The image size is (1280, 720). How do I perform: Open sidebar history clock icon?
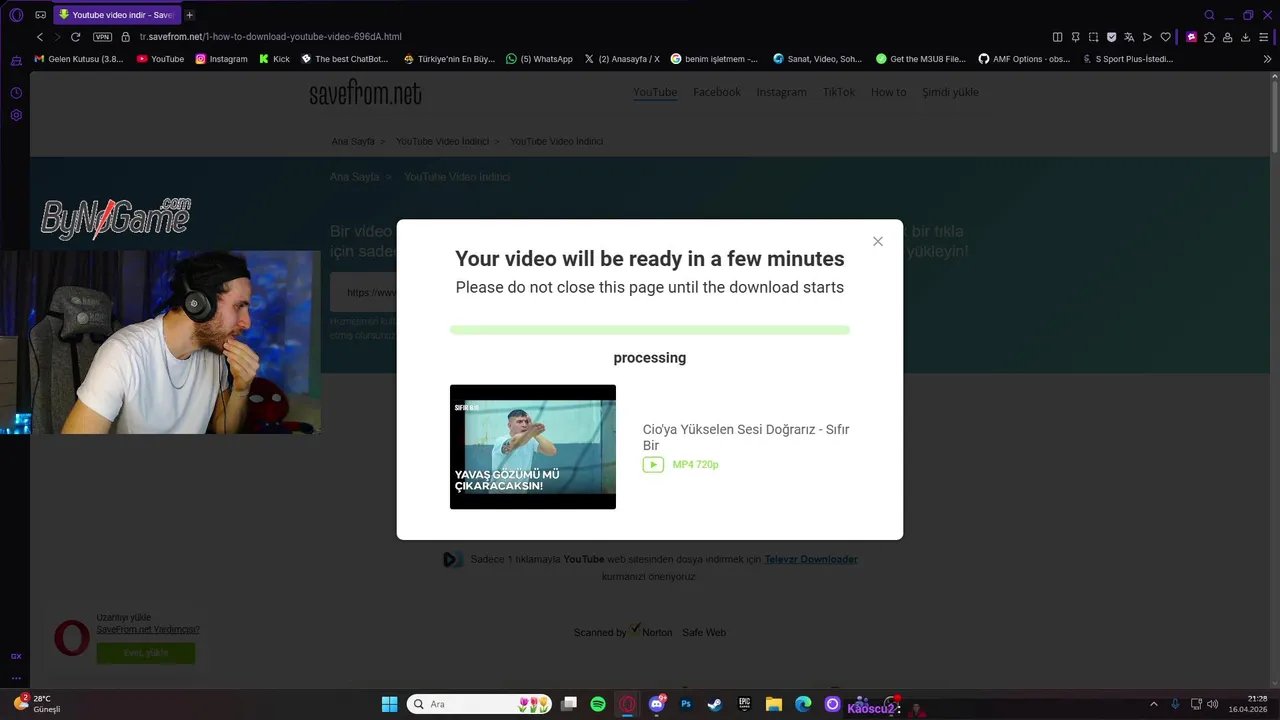[x=16, y=93]
